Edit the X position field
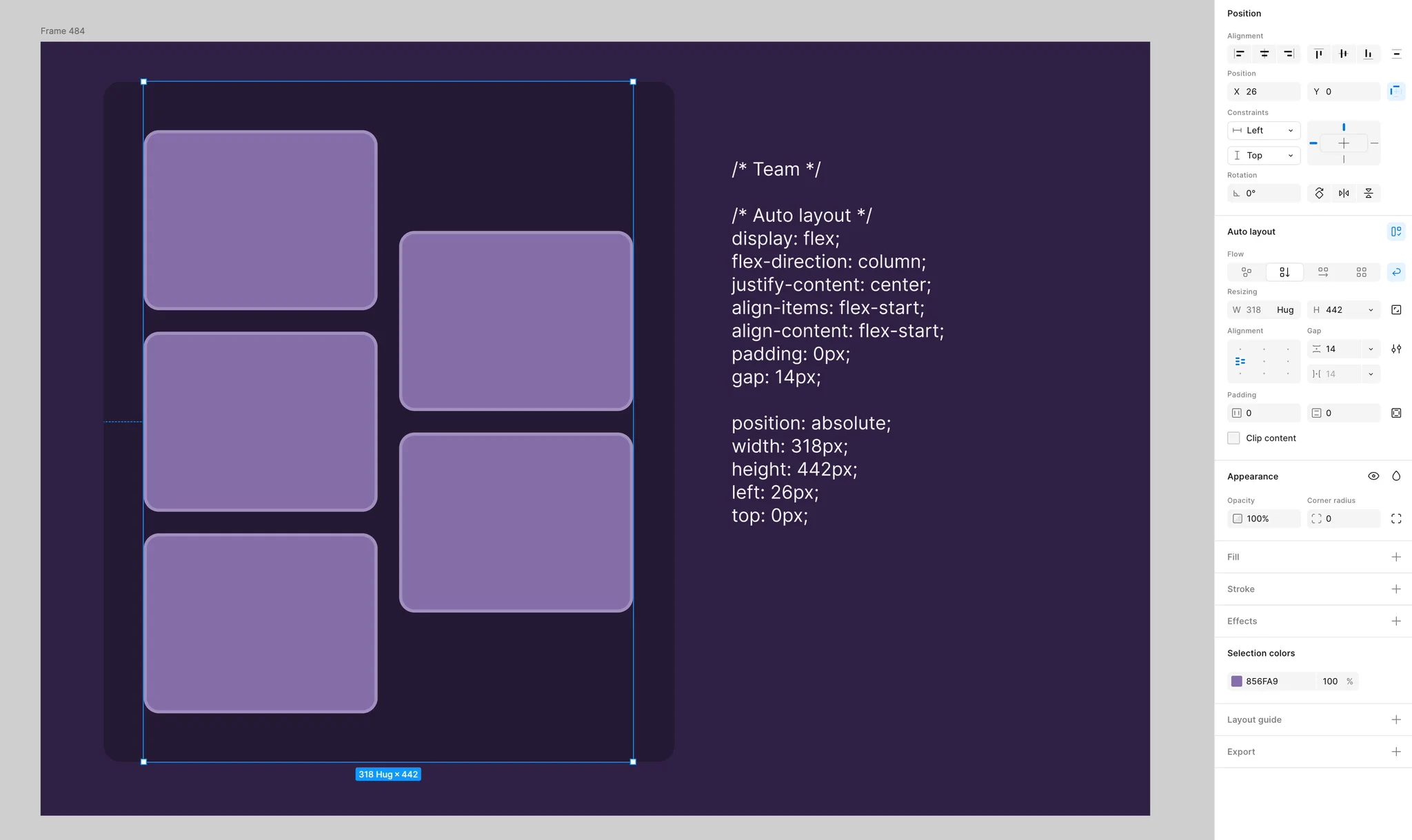Screen dimensions: 1412x840 point(1264,92)
